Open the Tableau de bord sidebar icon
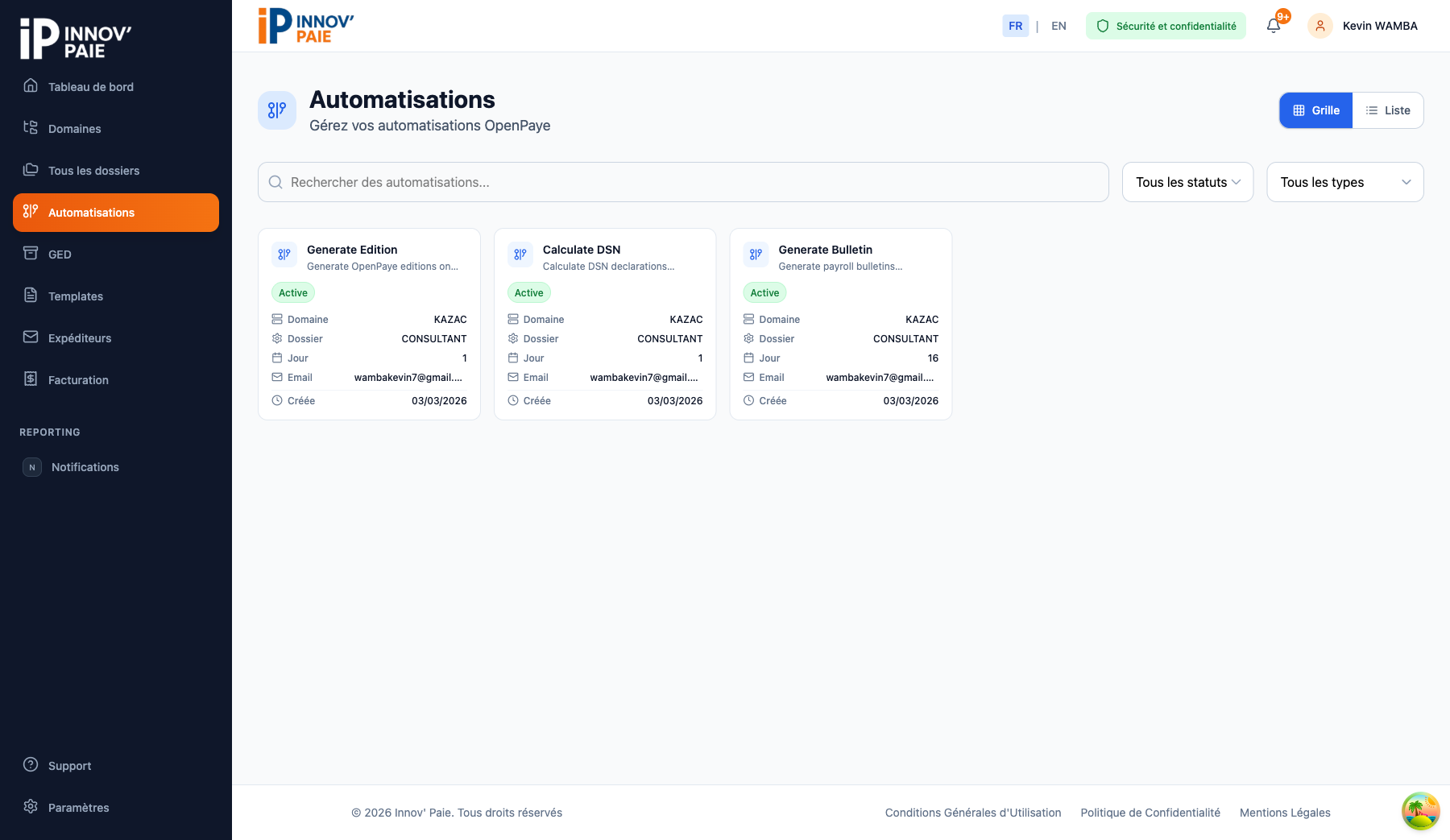The width and height of the screenshot is (1450, 840). click(x=31, y=86)
